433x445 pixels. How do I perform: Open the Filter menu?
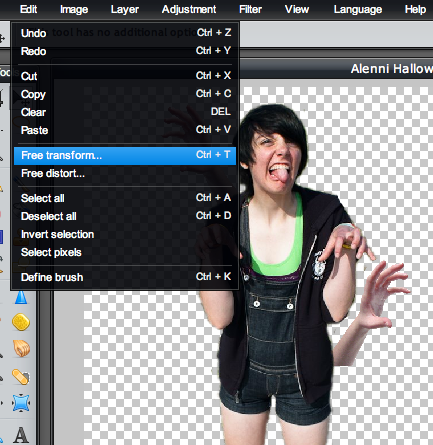point(250,9)
